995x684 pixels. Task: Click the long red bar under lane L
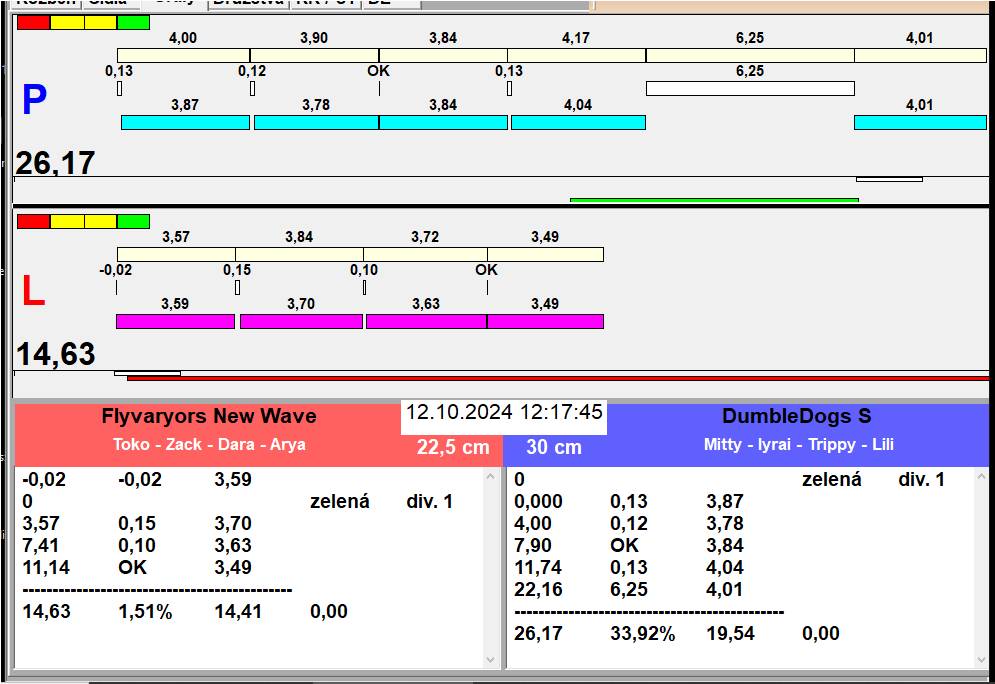558,378
